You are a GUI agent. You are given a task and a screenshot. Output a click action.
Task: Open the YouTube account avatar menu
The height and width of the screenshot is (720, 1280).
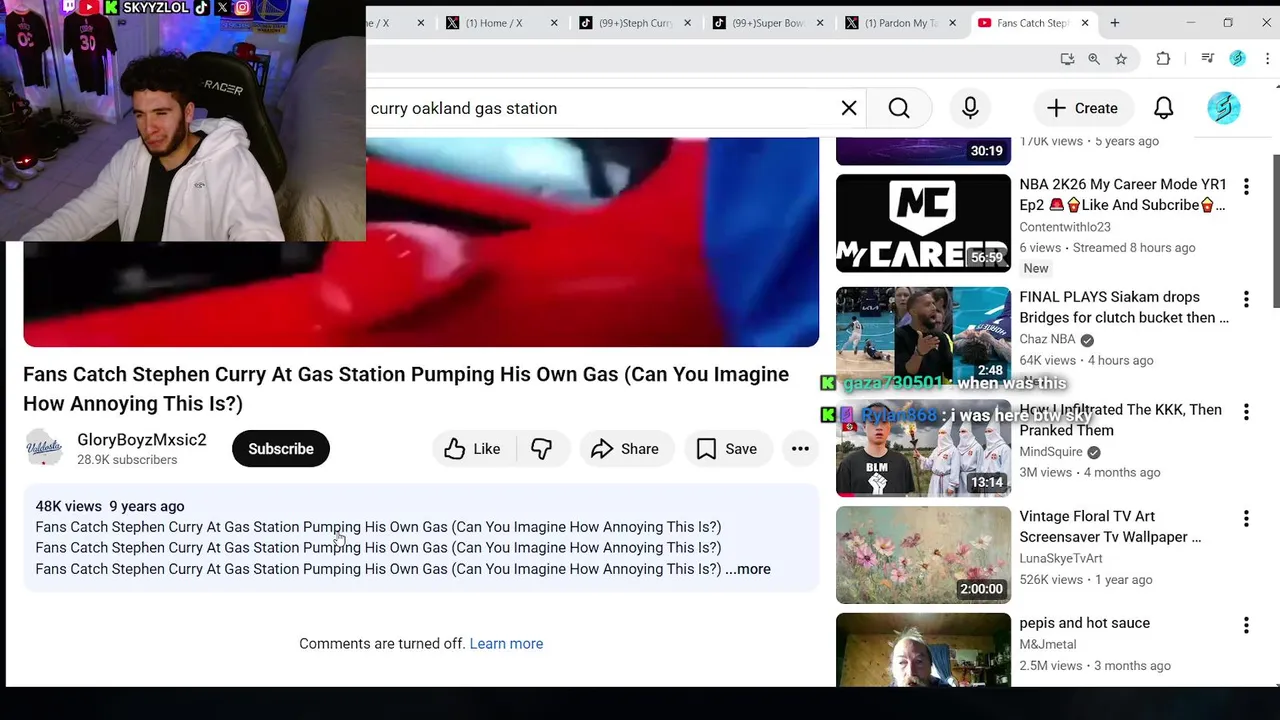(x=1223, y=108)
